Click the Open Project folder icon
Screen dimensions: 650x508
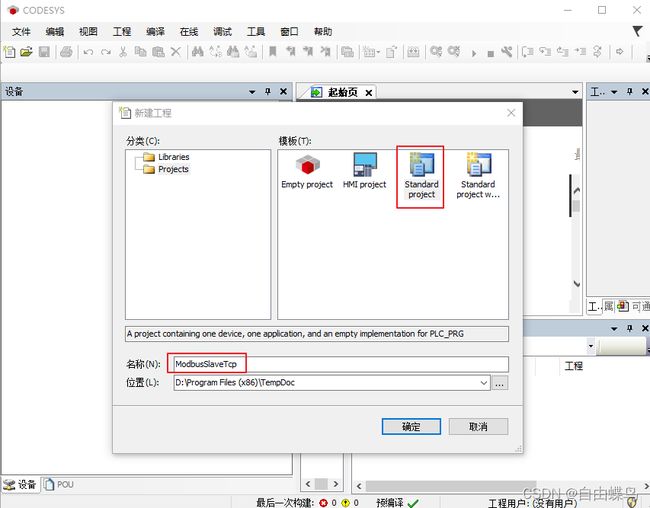pos(26,52)
